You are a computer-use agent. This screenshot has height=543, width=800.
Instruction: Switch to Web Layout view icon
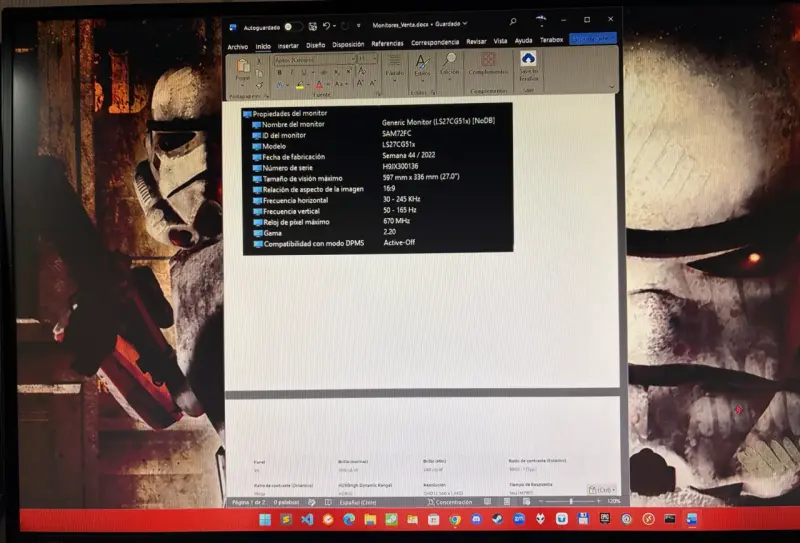tap(526, 502)
